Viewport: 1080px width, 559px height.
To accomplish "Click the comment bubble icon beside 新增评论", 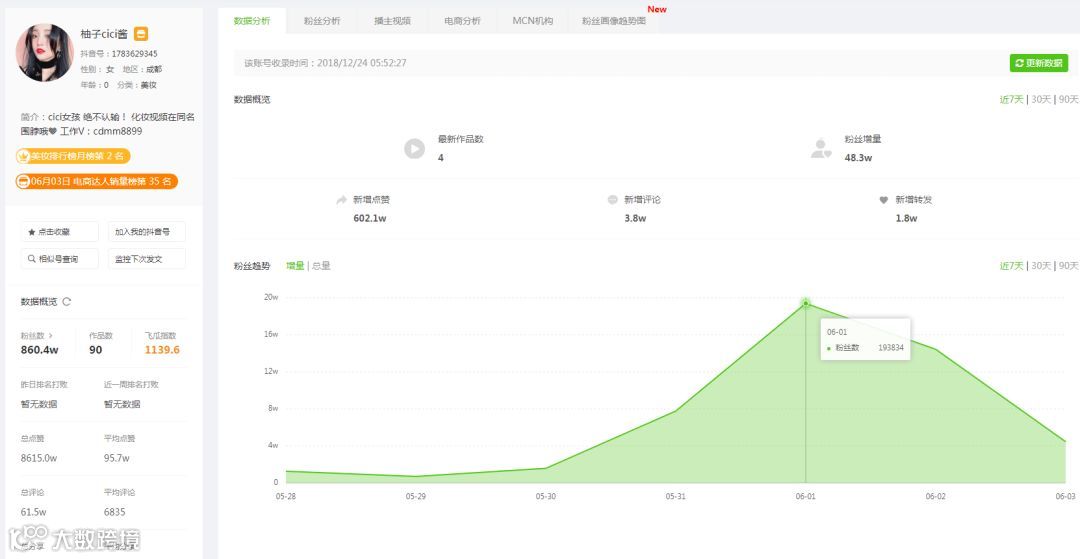I will point(612,200).
